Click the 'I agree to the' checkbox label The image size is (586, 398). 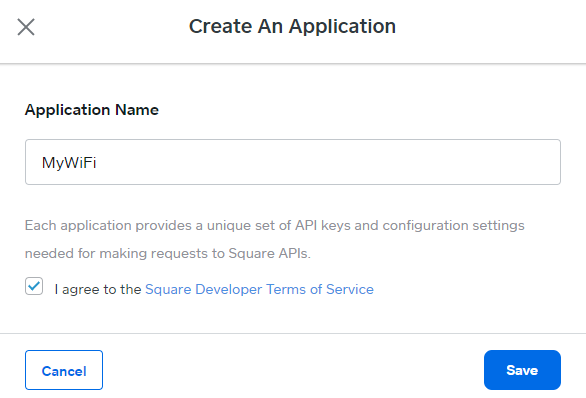tap(98, 289)
